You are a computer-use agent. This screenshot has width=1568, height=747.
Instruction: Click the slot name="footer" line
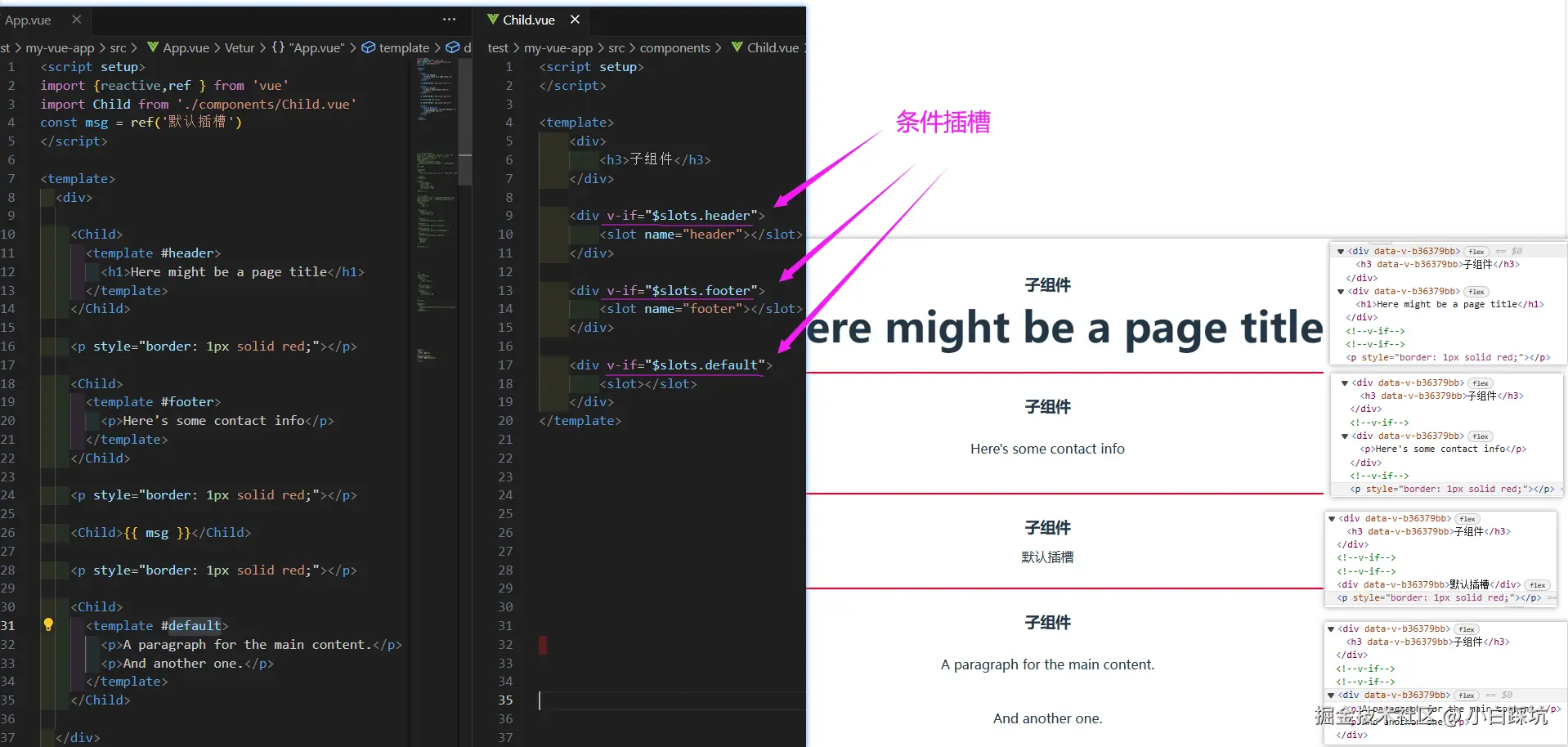(701, 309)
